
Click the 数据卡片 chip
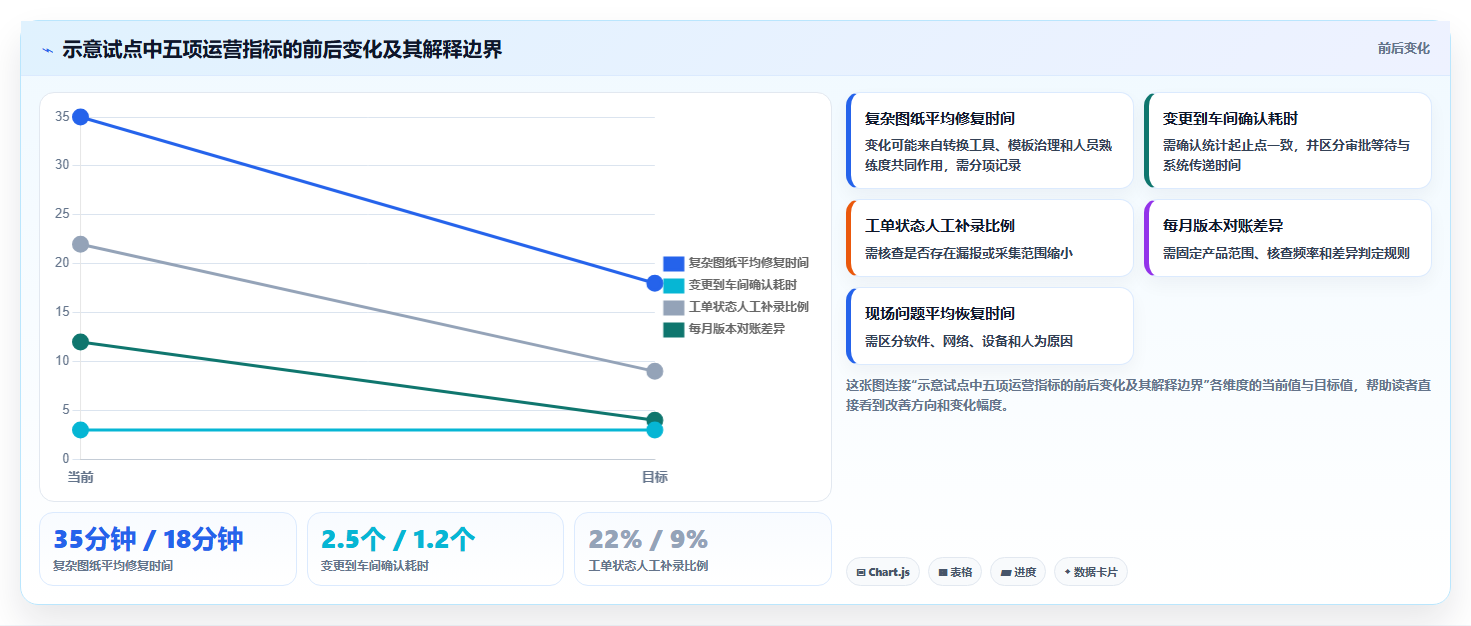tap(1091, 572)
